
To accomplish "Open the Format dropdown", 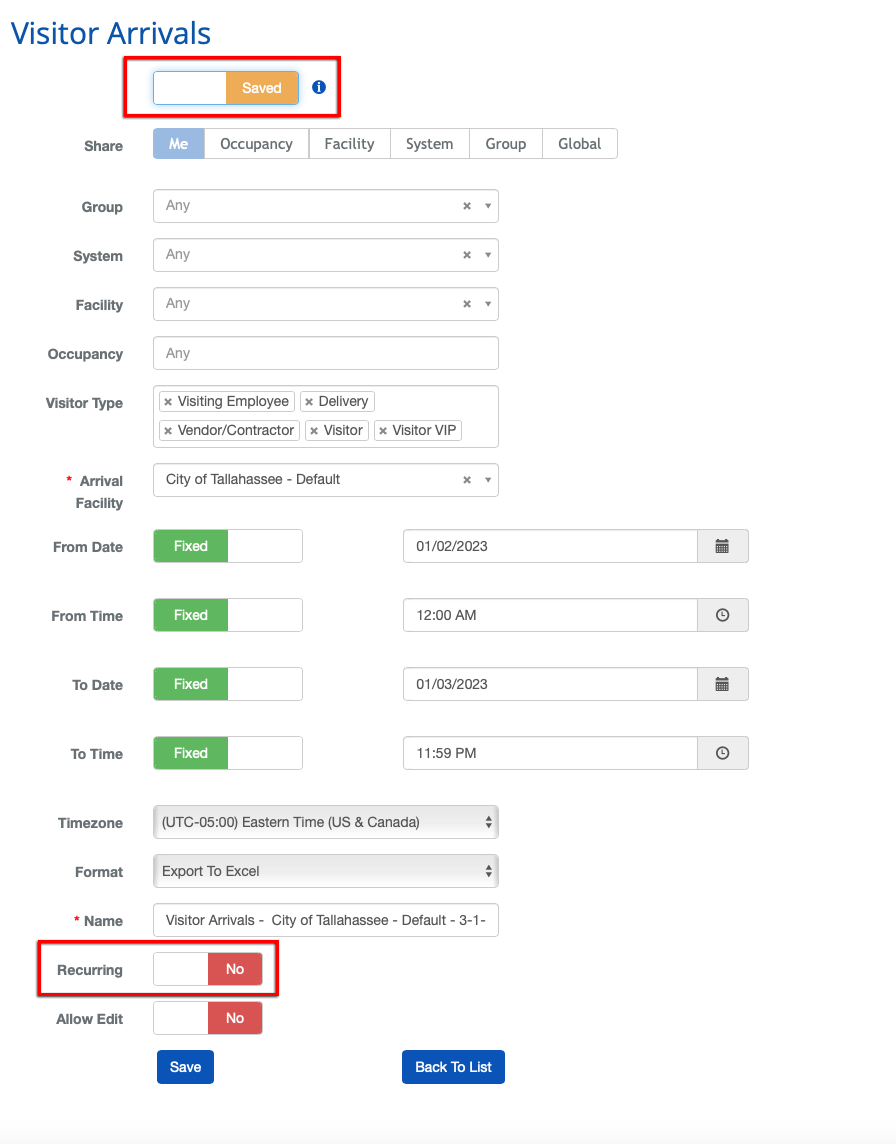I will (x=326, y=872).
